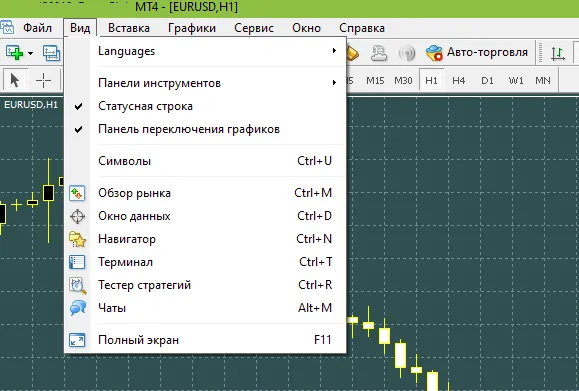
Task: Click the Обзор рынка menu icon
Action: pos(77,193)
